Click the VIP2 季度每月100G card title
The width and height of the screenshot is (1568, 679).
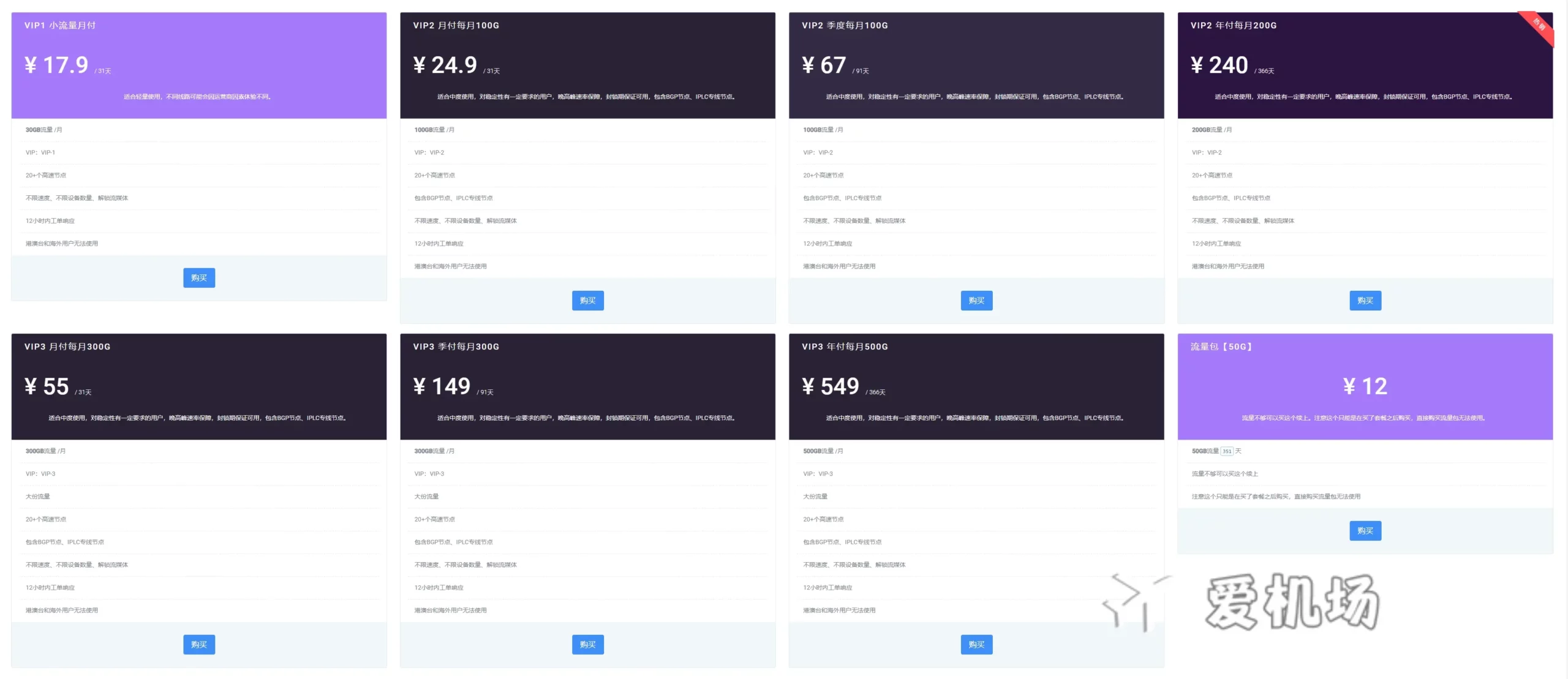pos(845,25)
